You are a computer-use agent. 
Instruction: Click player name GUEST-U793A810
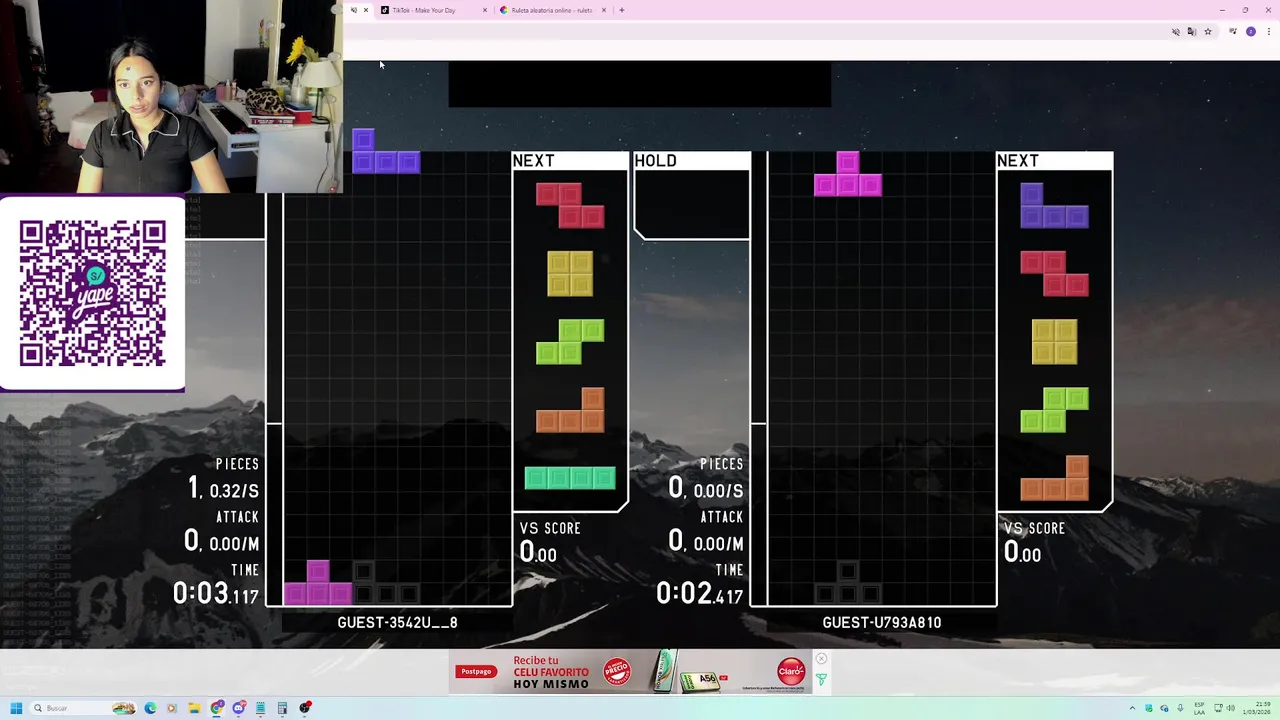(881, 622)
